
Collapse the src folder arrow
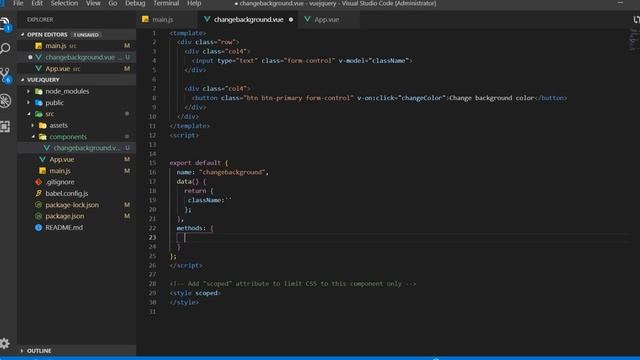[x=29, y=114]
